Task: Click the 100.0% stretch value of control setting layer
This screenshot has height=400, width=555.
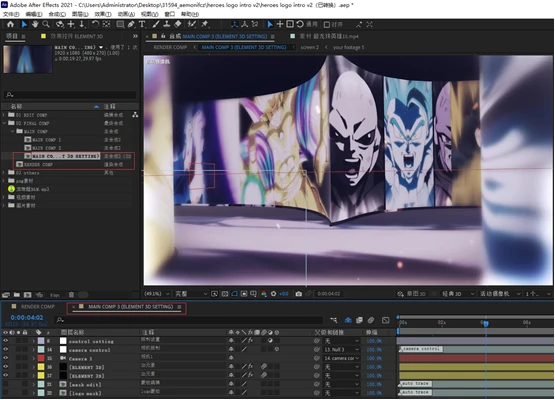Action: click(374, 341)
